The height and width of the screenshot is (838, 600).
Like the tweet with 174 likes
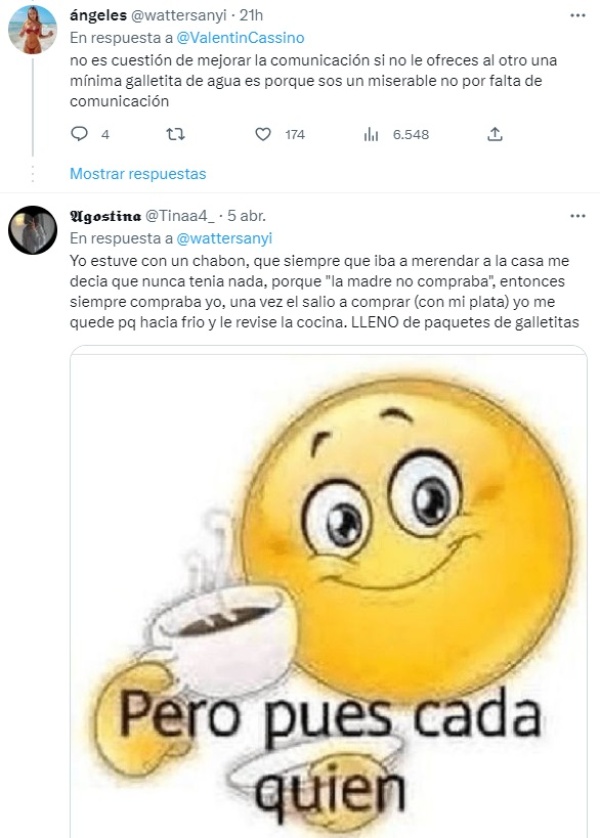pos(262,134)
